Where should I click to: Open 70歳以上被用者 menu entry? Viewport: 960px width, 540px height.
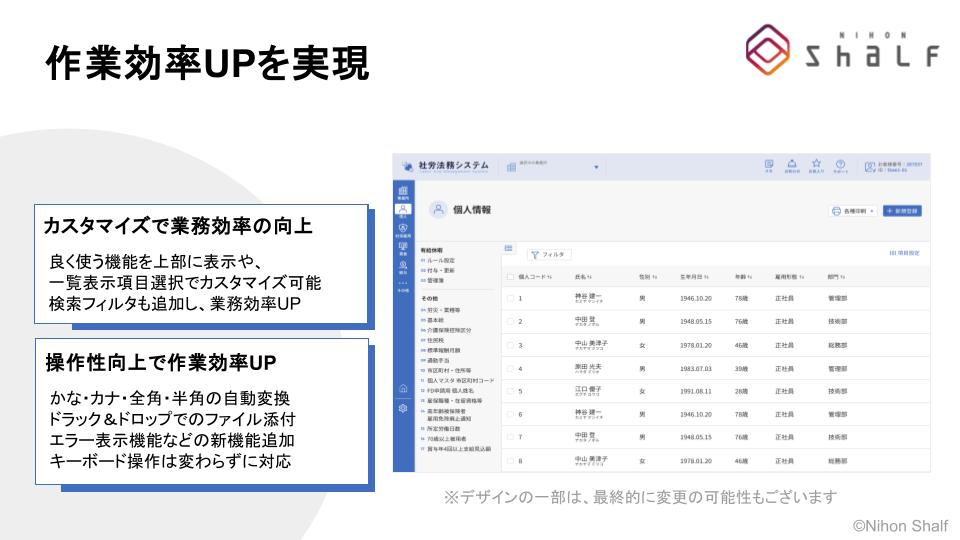447,438
